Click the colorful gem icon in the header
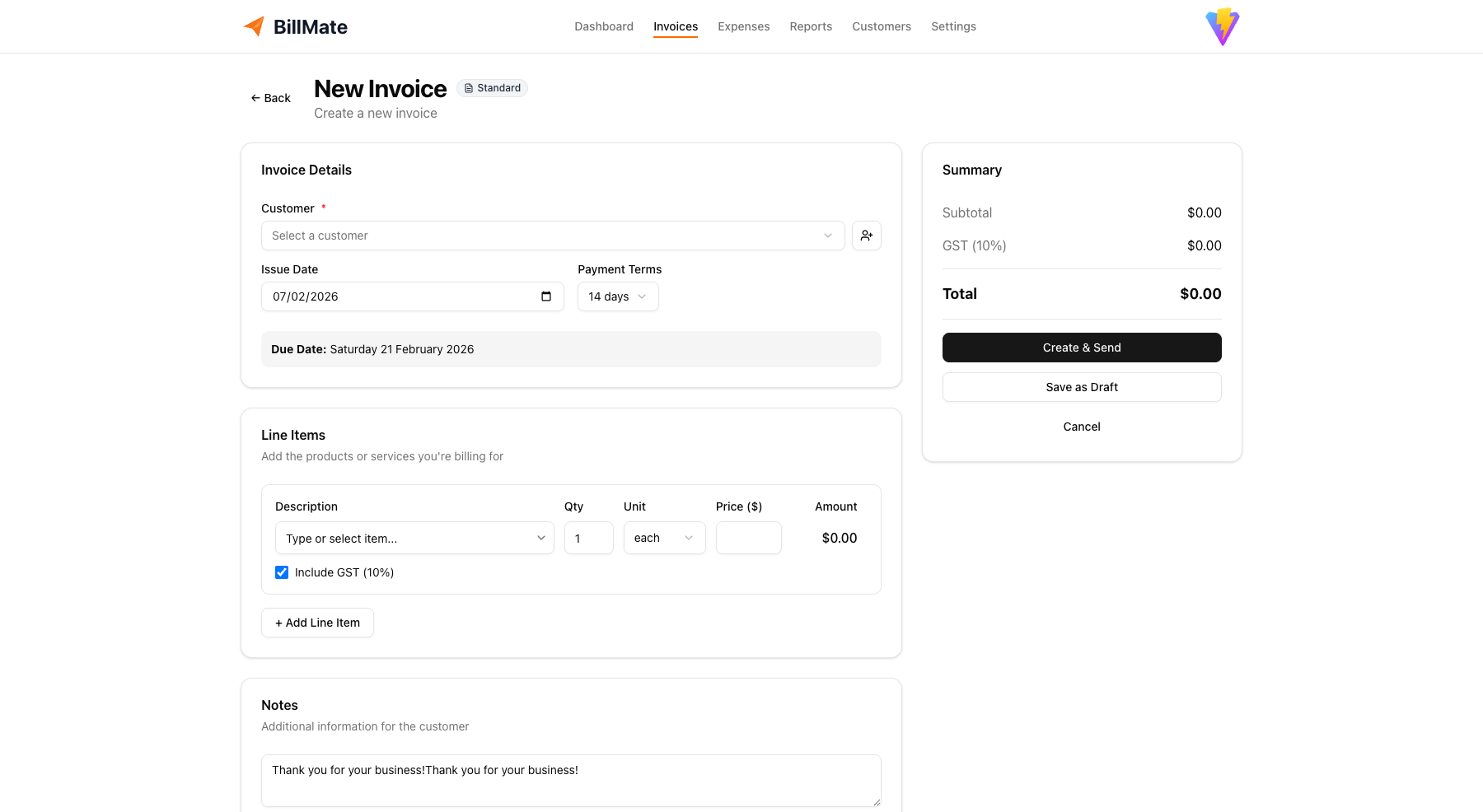 [1222, 26]
